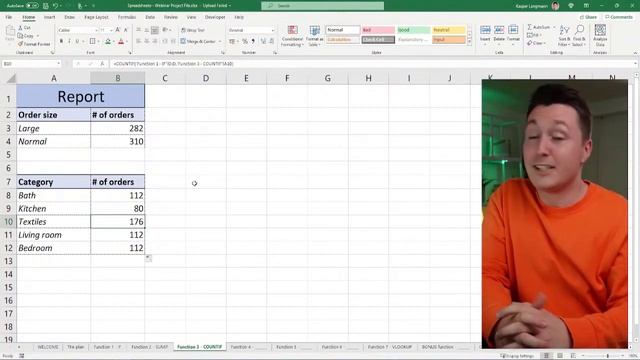
Task: Open the Sort & Filter menu
Action: click(564, 35)
